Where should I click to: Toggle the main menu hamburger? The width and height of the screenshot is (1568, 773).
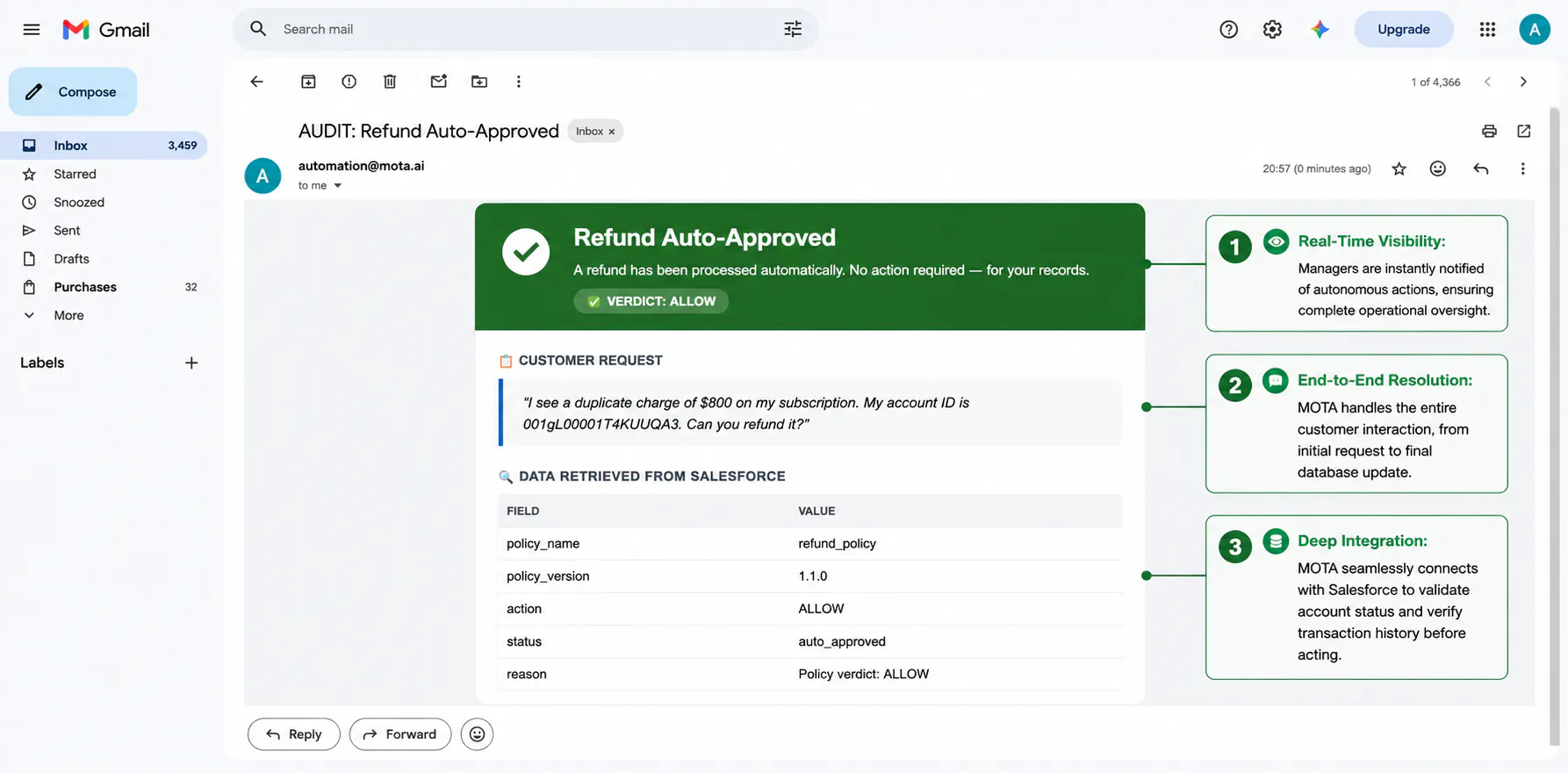pos(32,29)
